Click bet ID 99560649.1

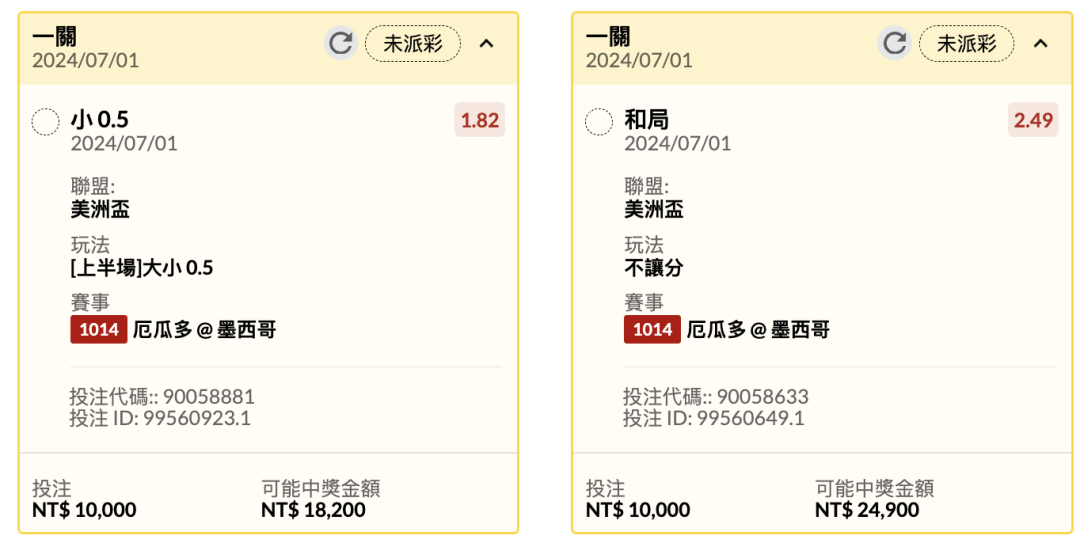click(749, 418)
